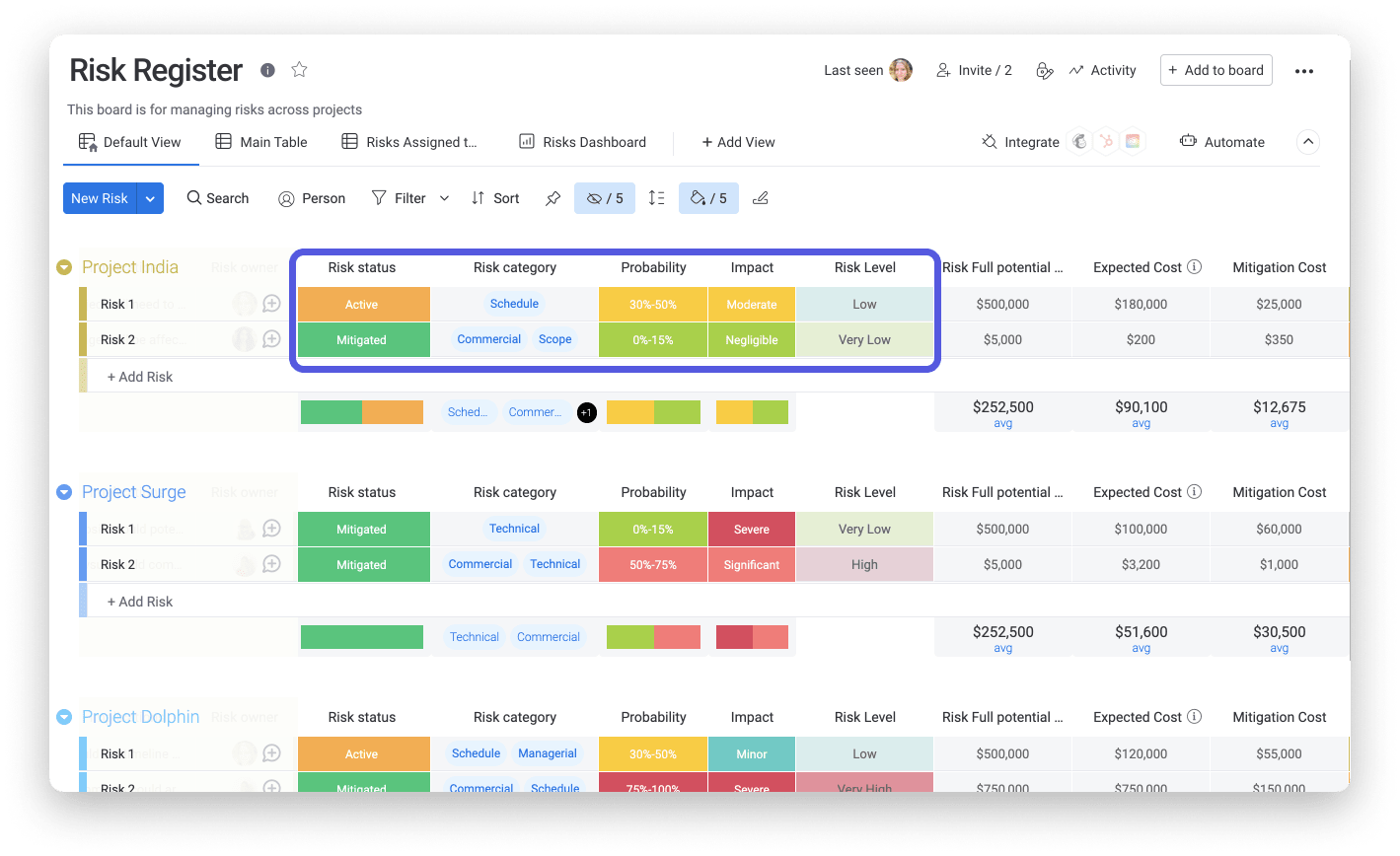Switch to the Default View tab
The height and width of the screenshot is (856, 1400).
point(130,142)
